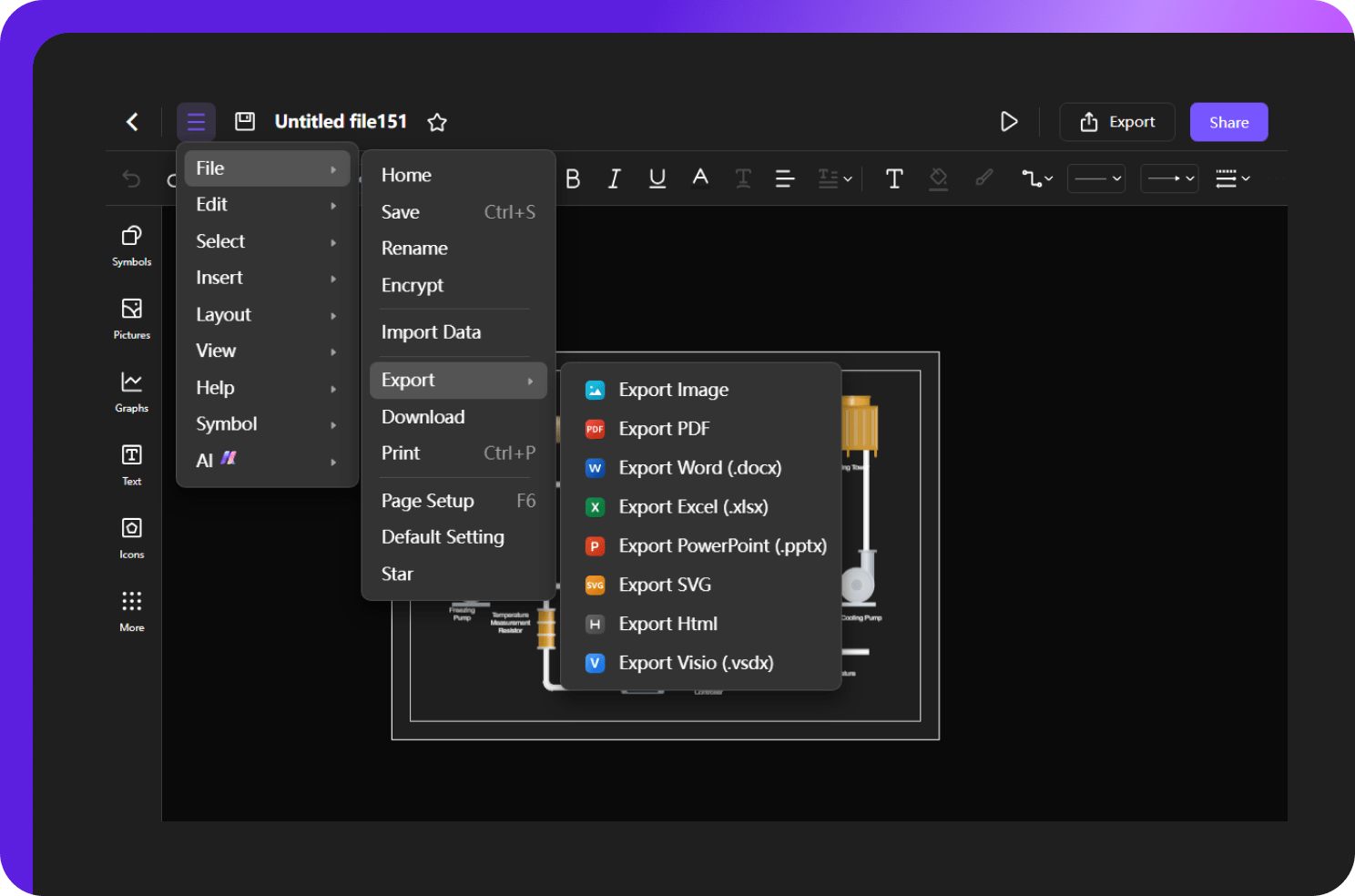The height and width of the screenshot is (896, 1355).
Task: Click the Export button in the header
Action: (1117, 122)
